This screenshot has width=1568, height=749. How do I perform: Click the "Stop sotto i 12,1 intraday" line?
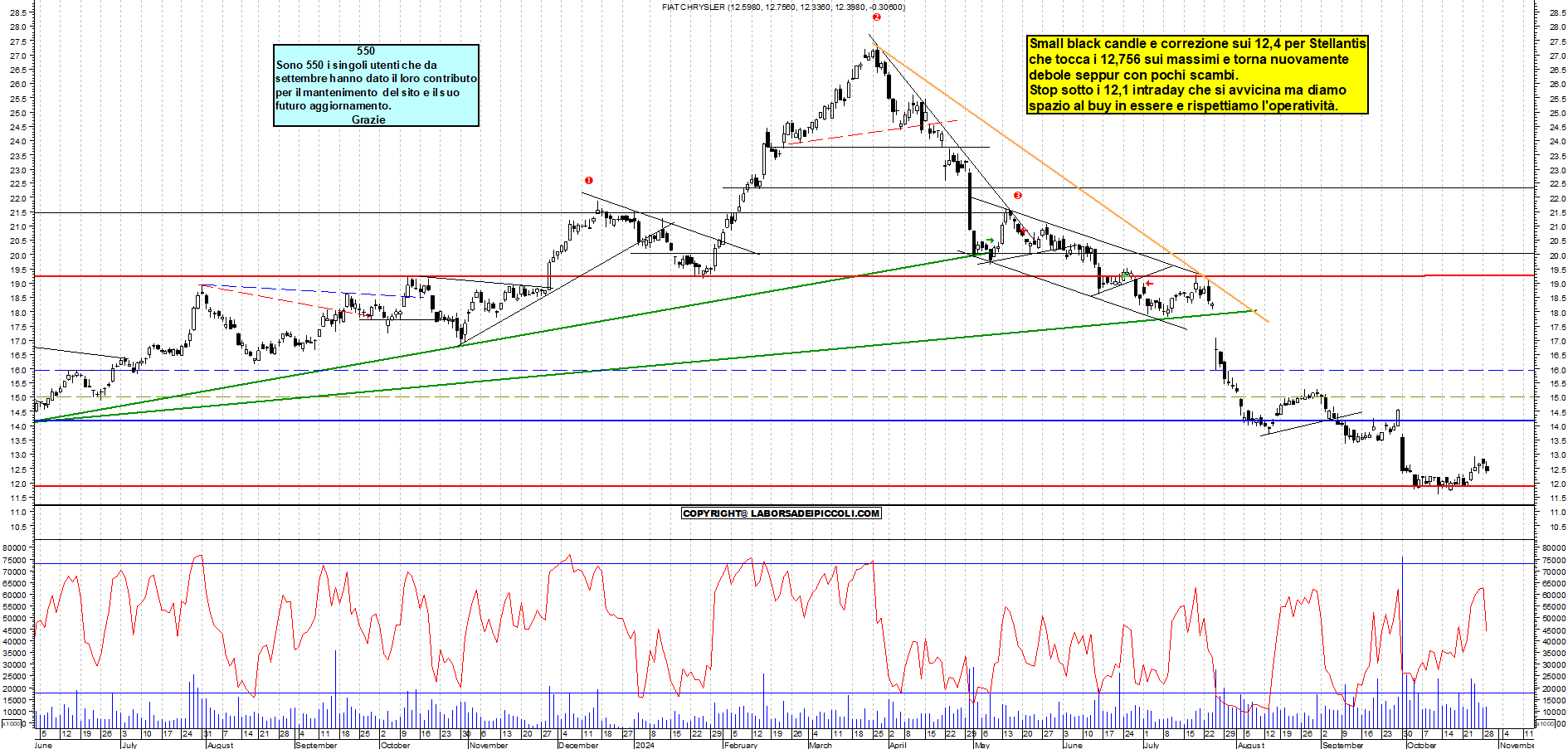point(1188,90)
